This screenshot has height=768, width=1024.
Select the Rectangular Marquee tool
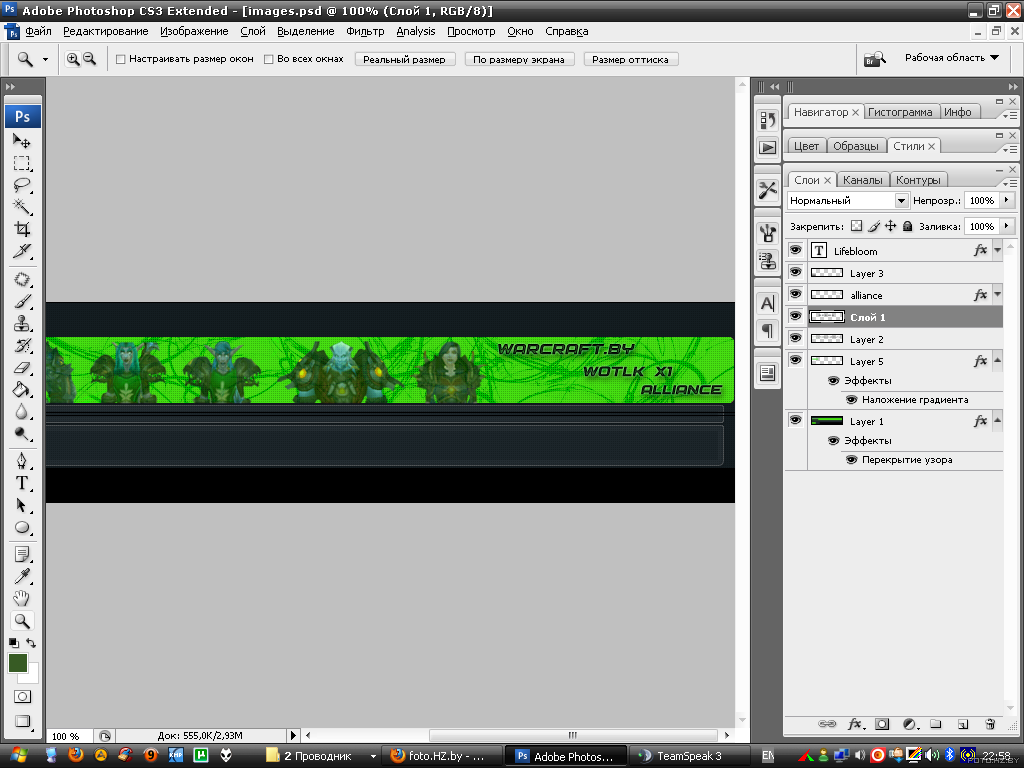pos(22,163)
